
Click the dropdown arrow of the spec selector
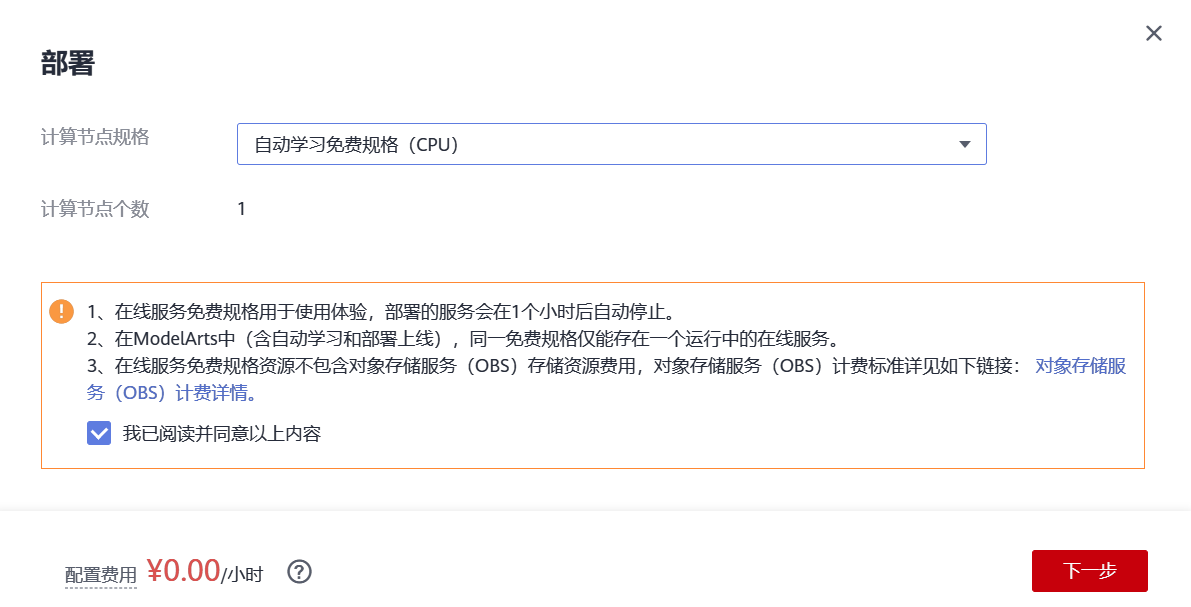965,144
